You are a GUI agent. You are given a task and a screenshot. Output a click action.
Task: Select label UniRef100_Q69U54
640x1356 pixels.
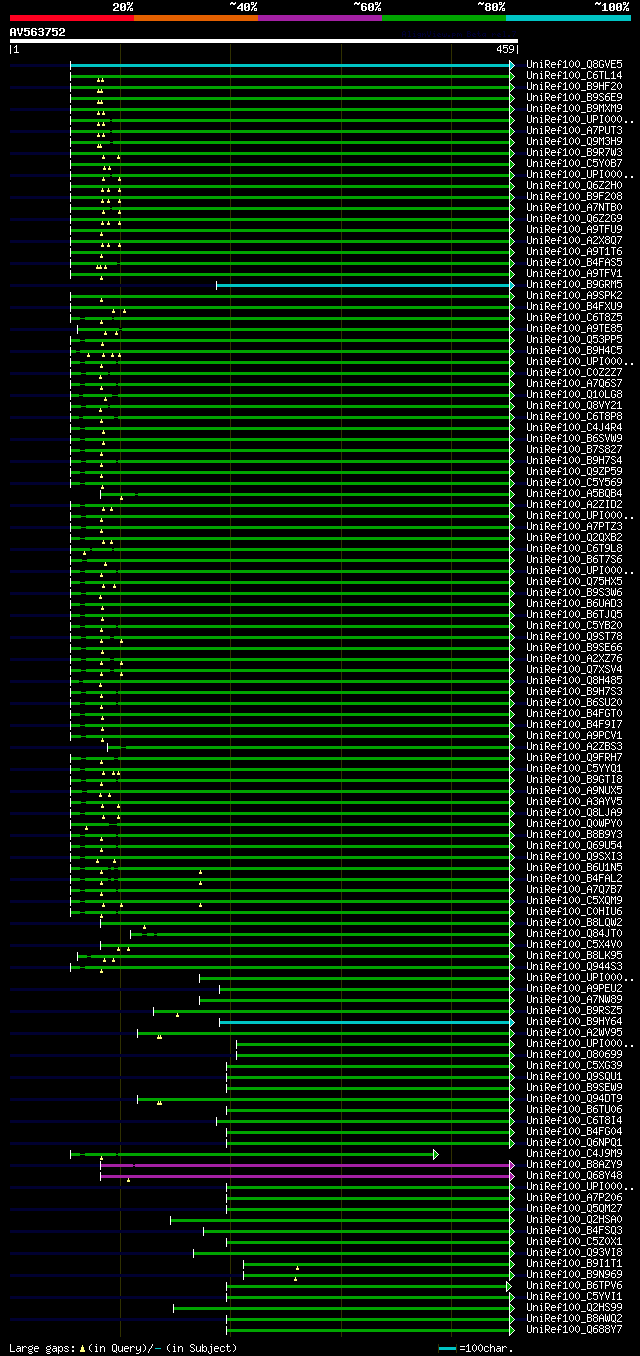(x=574, y=845)
